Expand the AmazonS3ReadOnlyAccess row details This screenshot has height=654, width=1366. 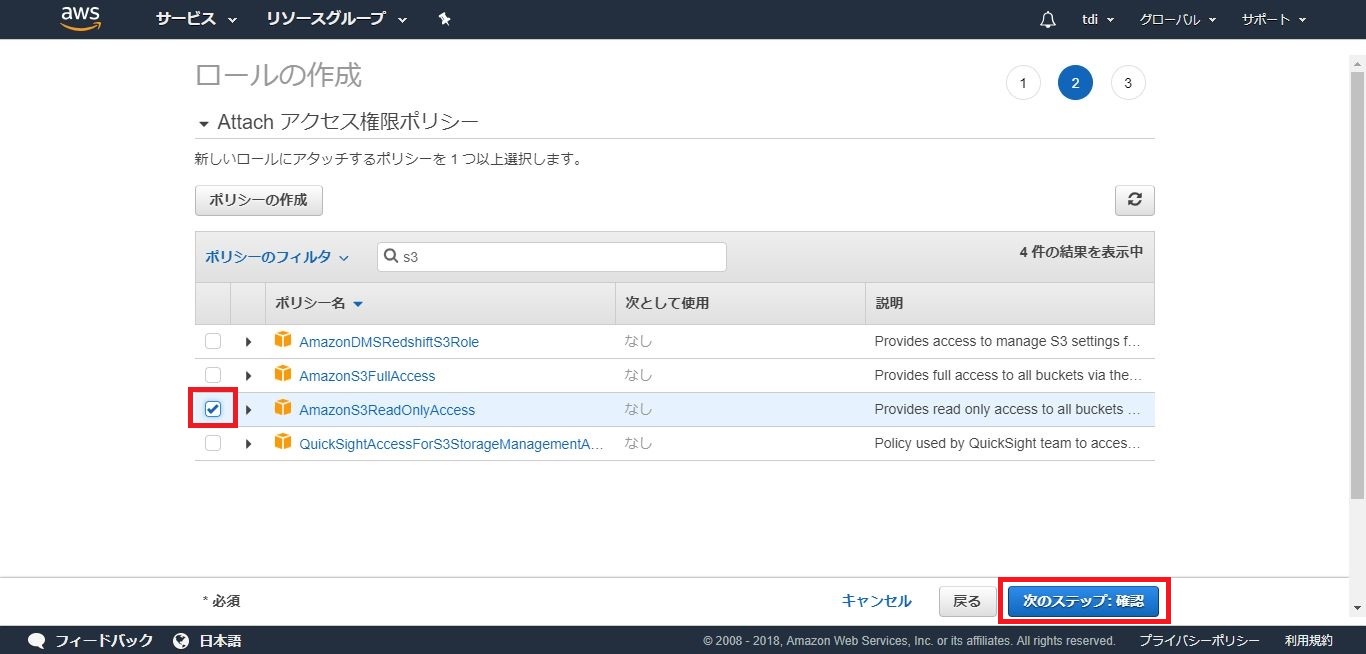[248, 410]
